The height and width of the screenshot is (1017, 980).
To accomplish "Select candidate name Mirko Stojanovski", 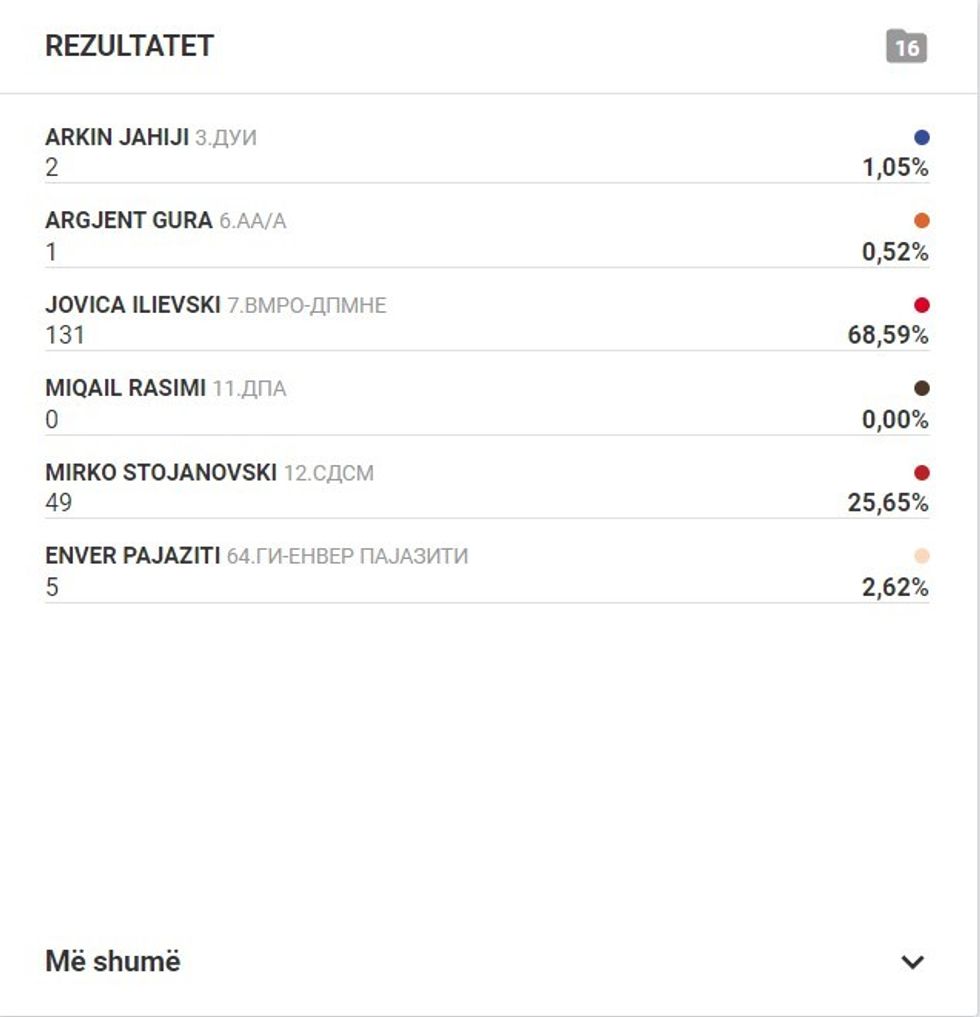I will coord(160,473).
